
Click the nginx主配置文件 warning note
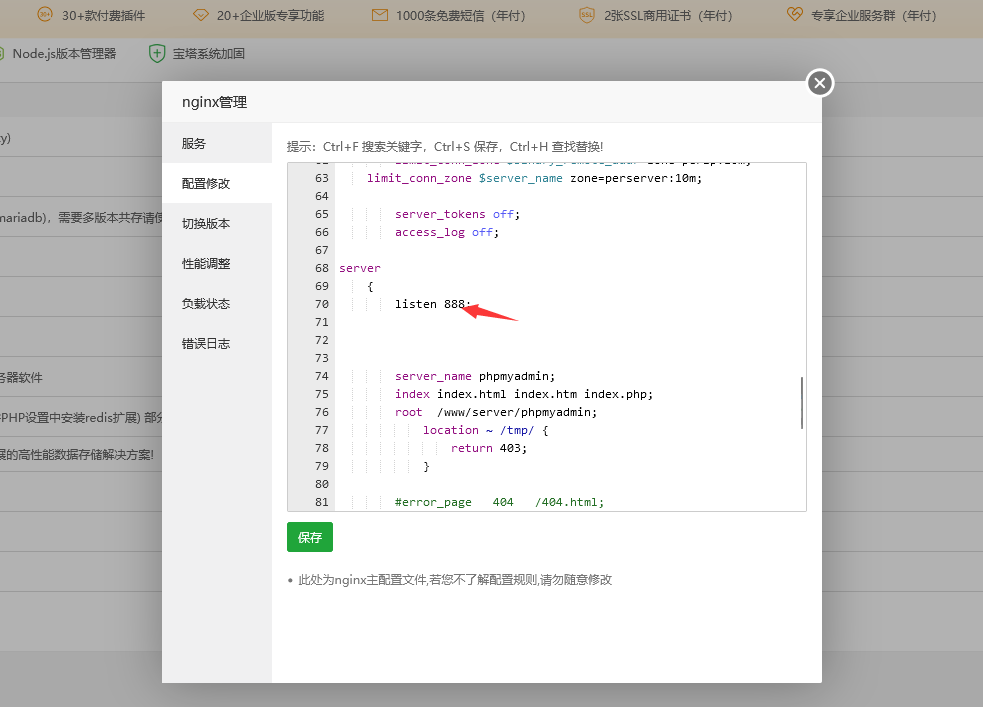click(x=455, y=580)
